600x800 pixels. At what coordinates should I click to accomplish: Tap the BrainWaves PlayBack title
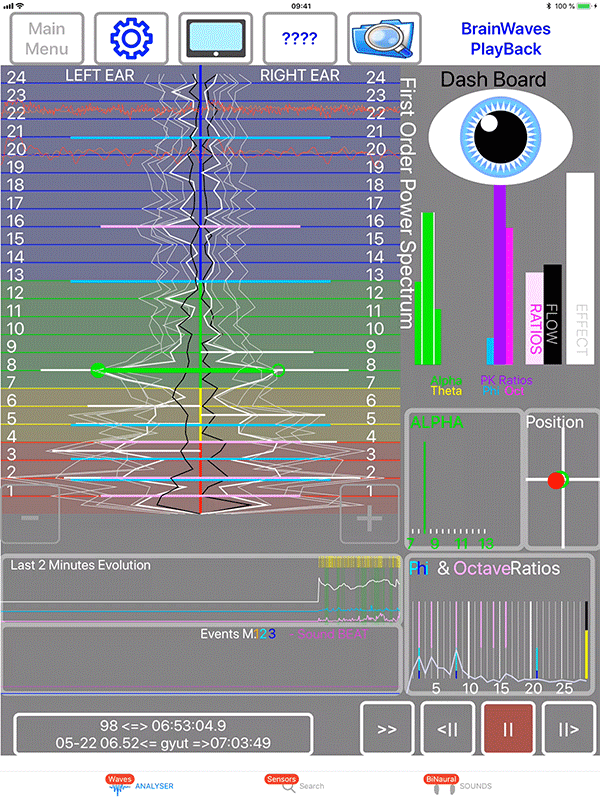pyautogui.click(x=506, y=39)
